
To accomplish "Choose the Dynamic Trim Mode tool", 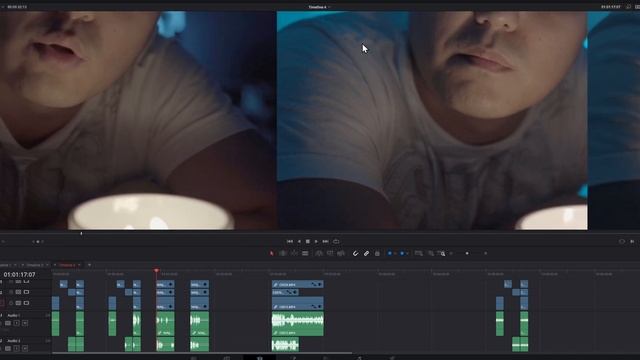I will 294,253.
